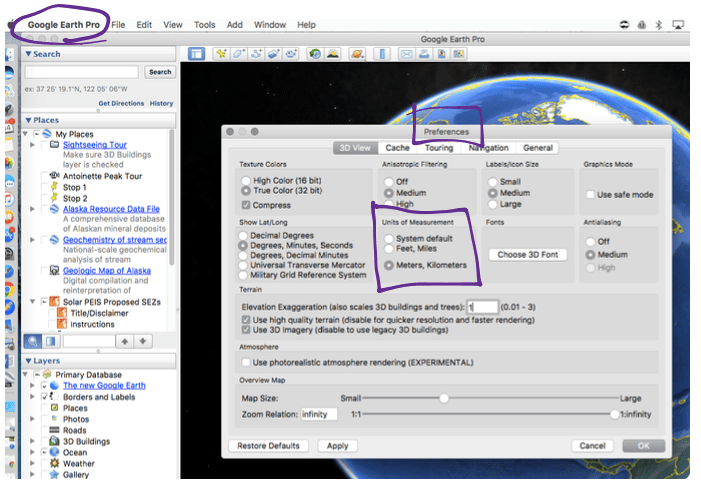This screenshot has height=487, width=701.
Task: Click the Add Polygon toolbar icon
Action: coord(238,54)
